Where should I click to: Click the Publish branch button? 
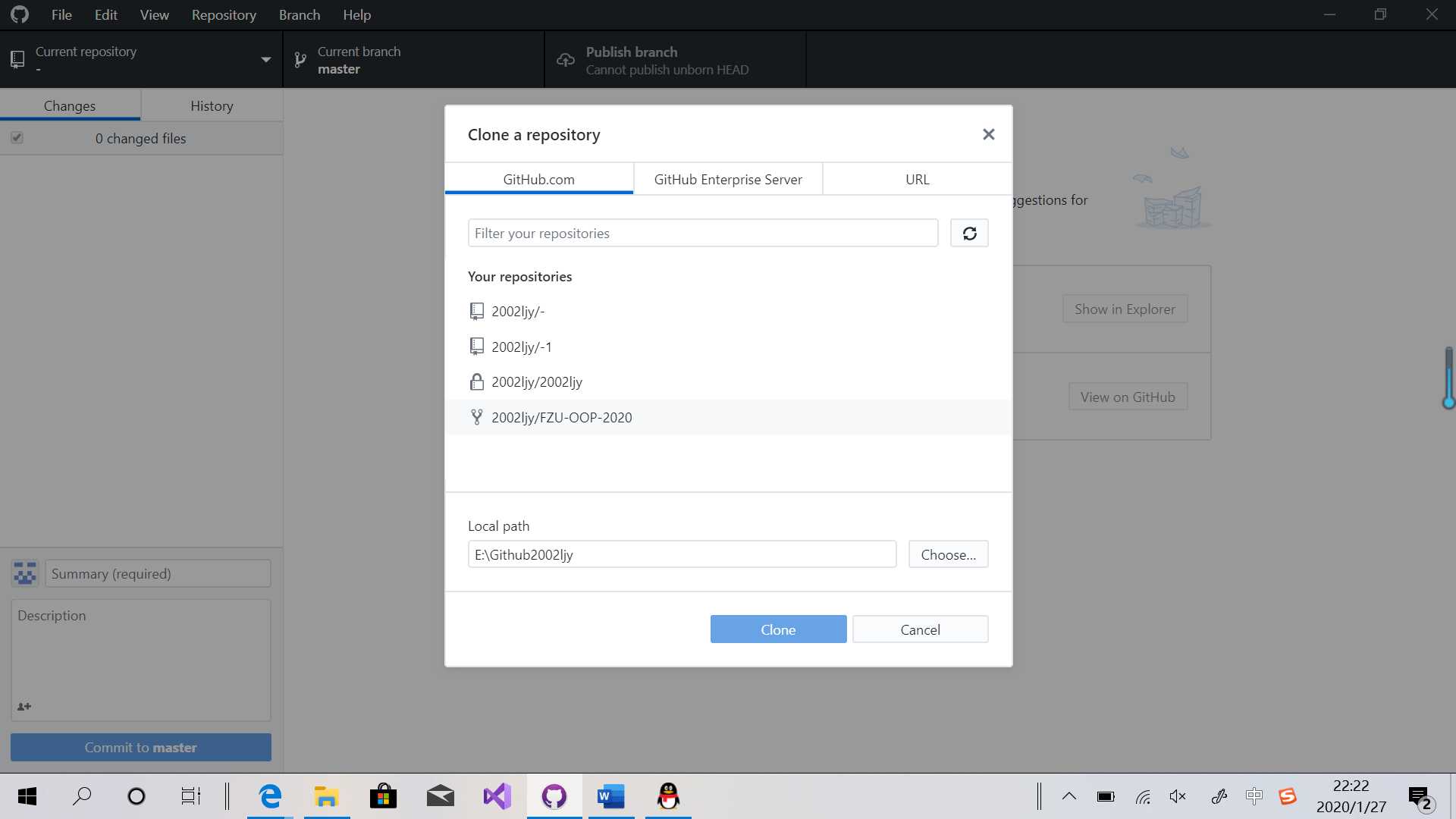675,59
